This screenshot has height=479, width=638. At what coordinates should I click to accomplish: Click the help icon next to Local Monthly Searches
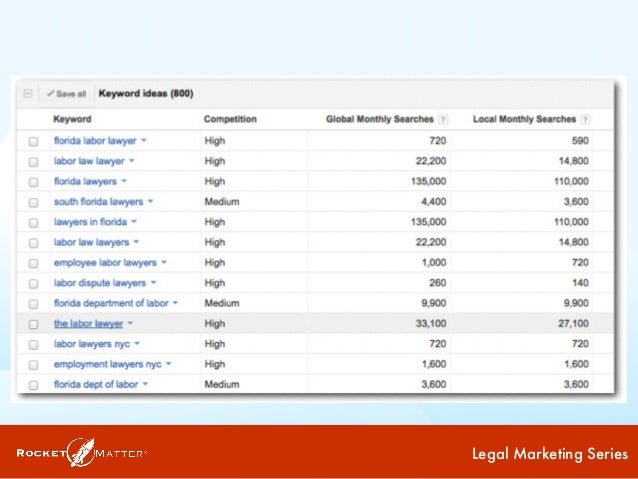tap(583, 120)
